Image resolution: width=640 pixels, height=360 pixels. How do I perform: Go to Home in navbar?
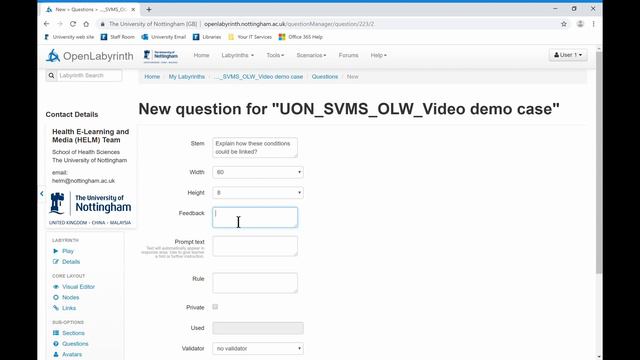[201, 55]
